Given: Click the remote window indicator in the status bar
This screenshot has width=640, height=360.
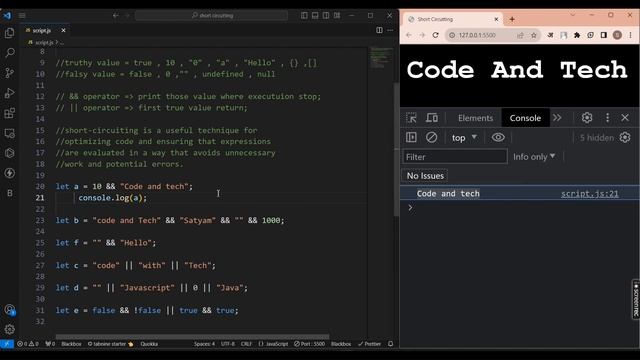Looking at the screenshot, I should click(7, 344).
